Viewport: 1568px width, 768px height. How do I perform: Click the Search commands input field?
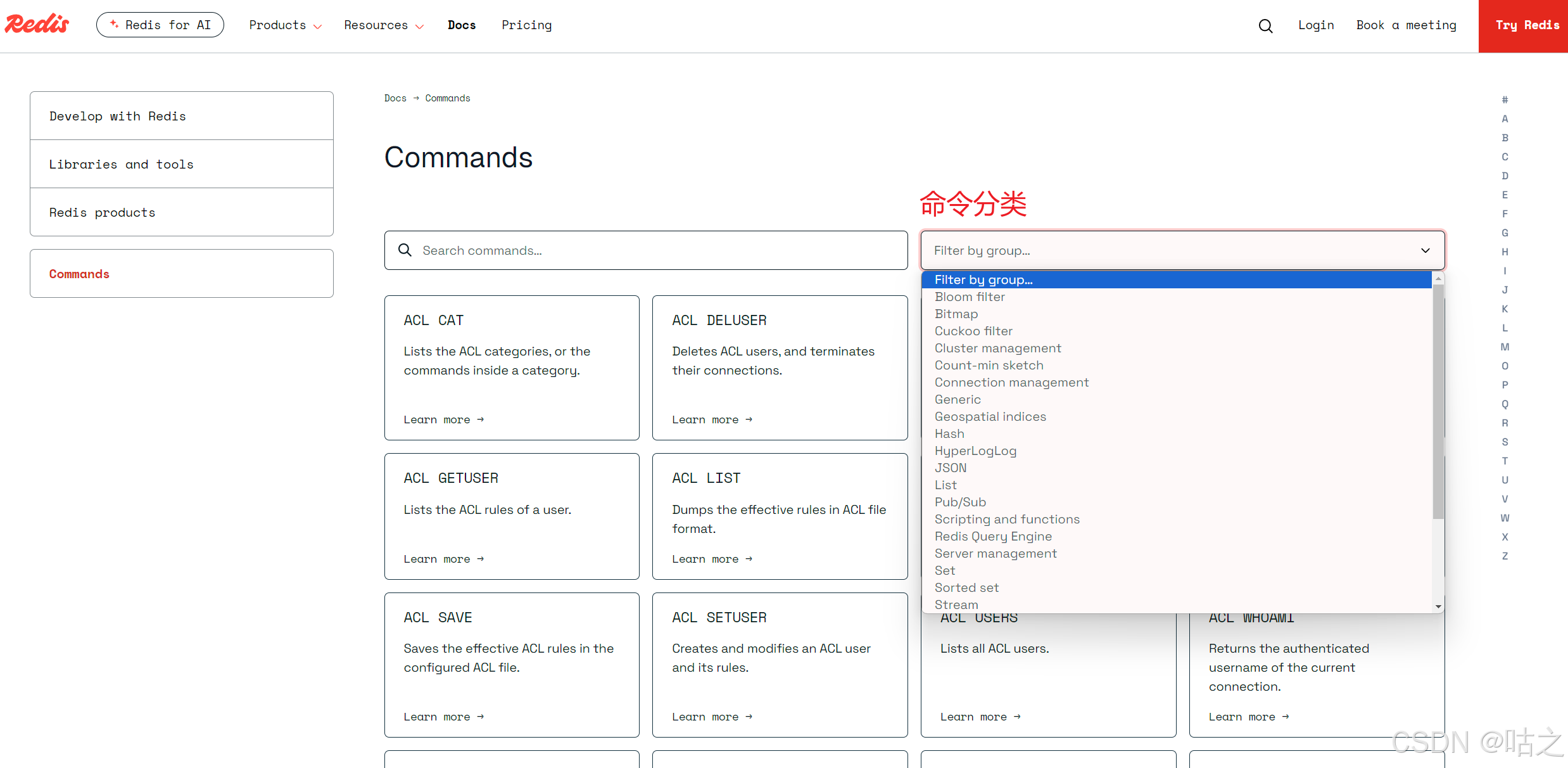click(x=633, y=250)
